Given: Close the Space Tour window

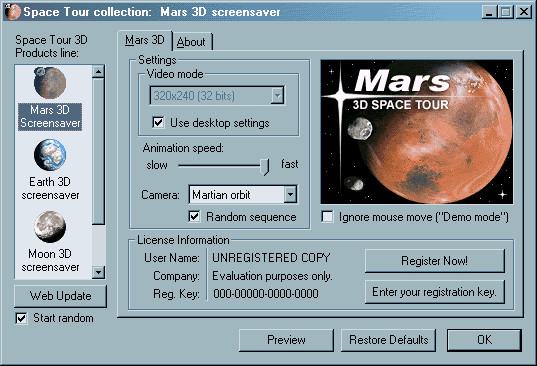Looking at the screenshot, I should click(x=524, y=12).
